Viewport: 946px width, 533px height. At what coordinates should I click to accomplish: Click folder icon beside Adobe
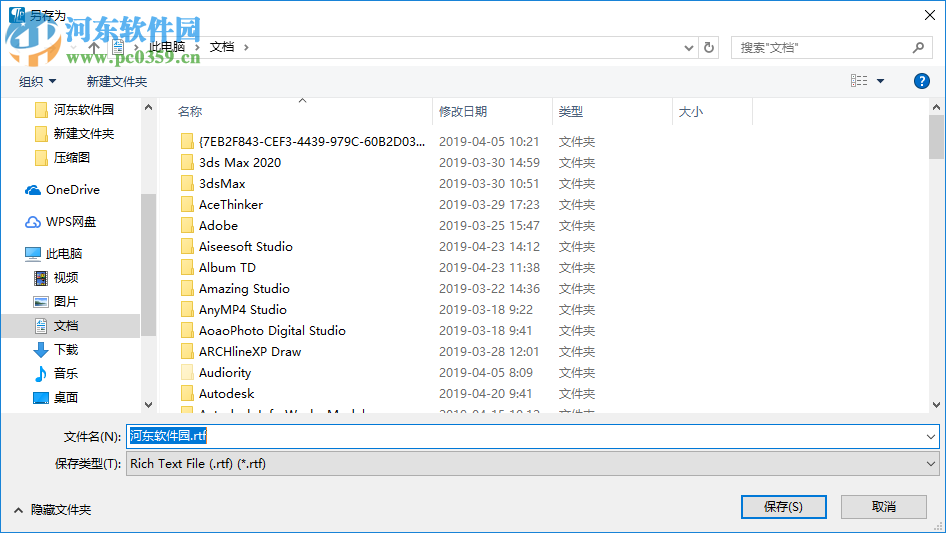pos(187,226)
